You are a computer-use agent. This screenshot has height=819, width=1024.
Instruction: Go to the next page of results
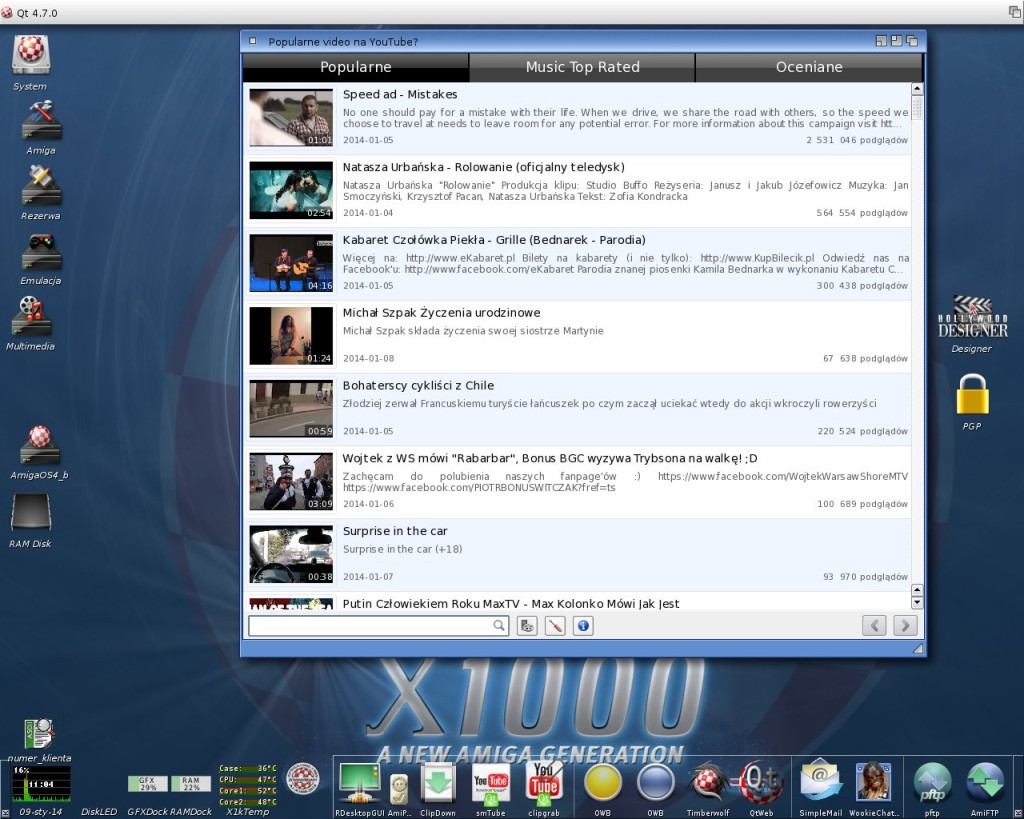point(905,626)
